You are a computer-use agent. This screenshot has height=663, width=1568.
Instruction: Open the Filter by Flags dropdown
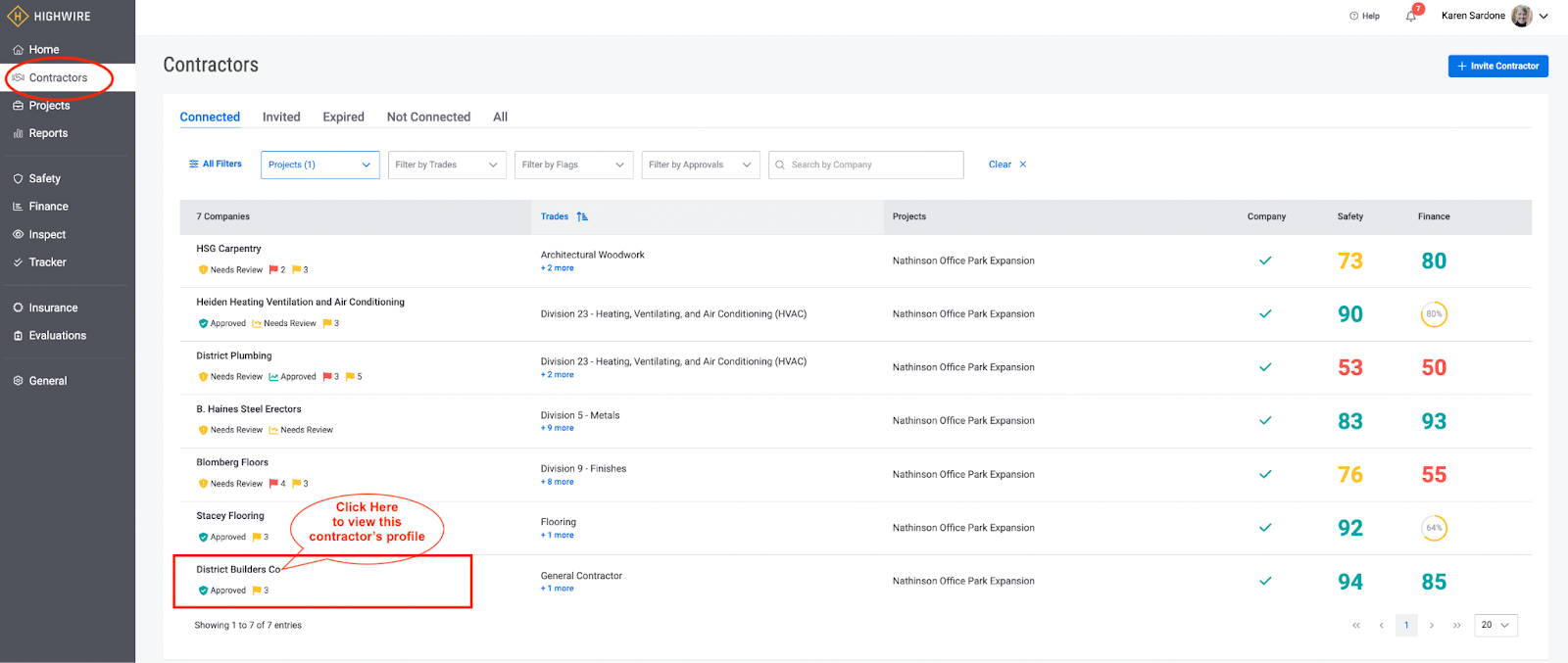[x=573, y=165]
